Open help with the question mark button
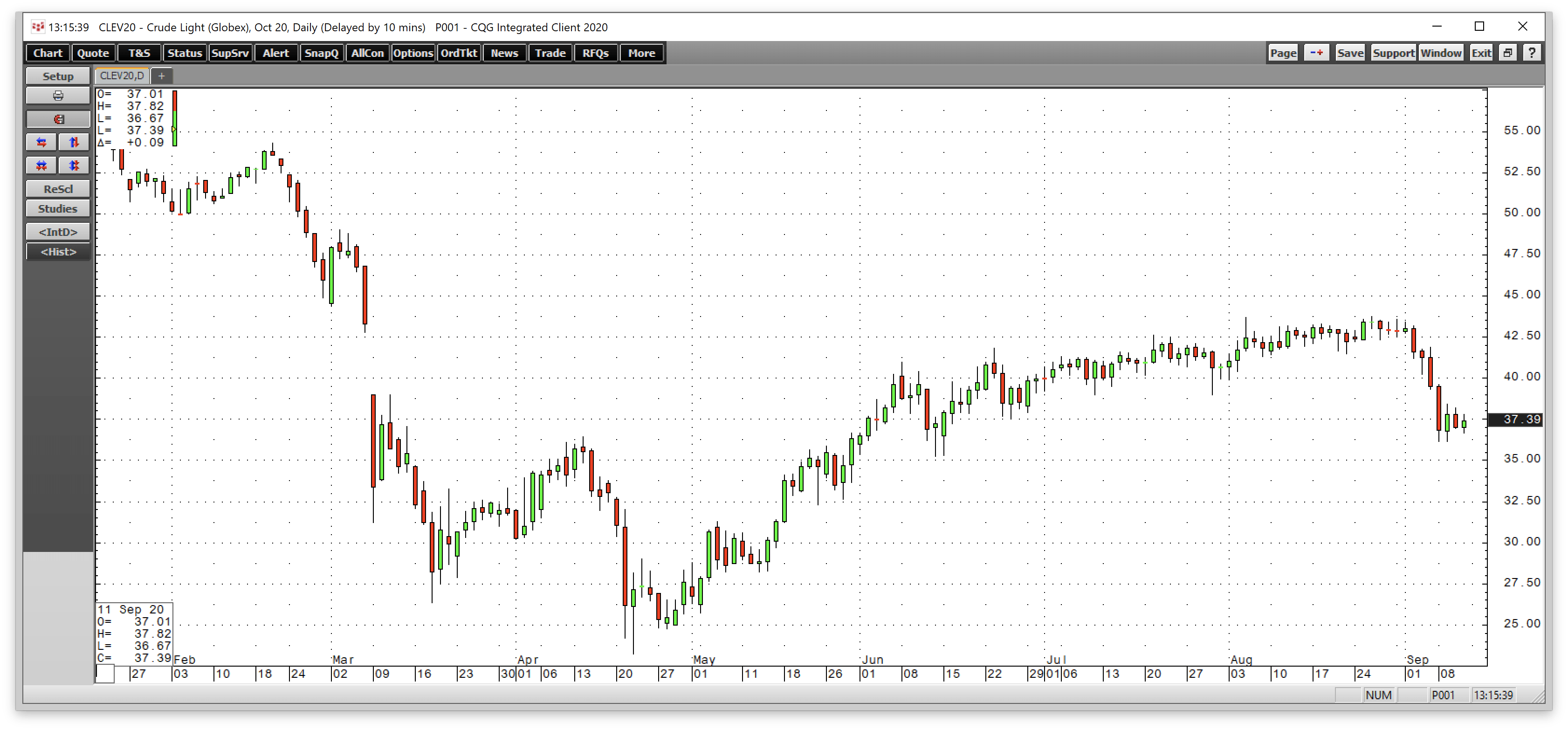1568x730 pixels. [x=1532, y=53]
